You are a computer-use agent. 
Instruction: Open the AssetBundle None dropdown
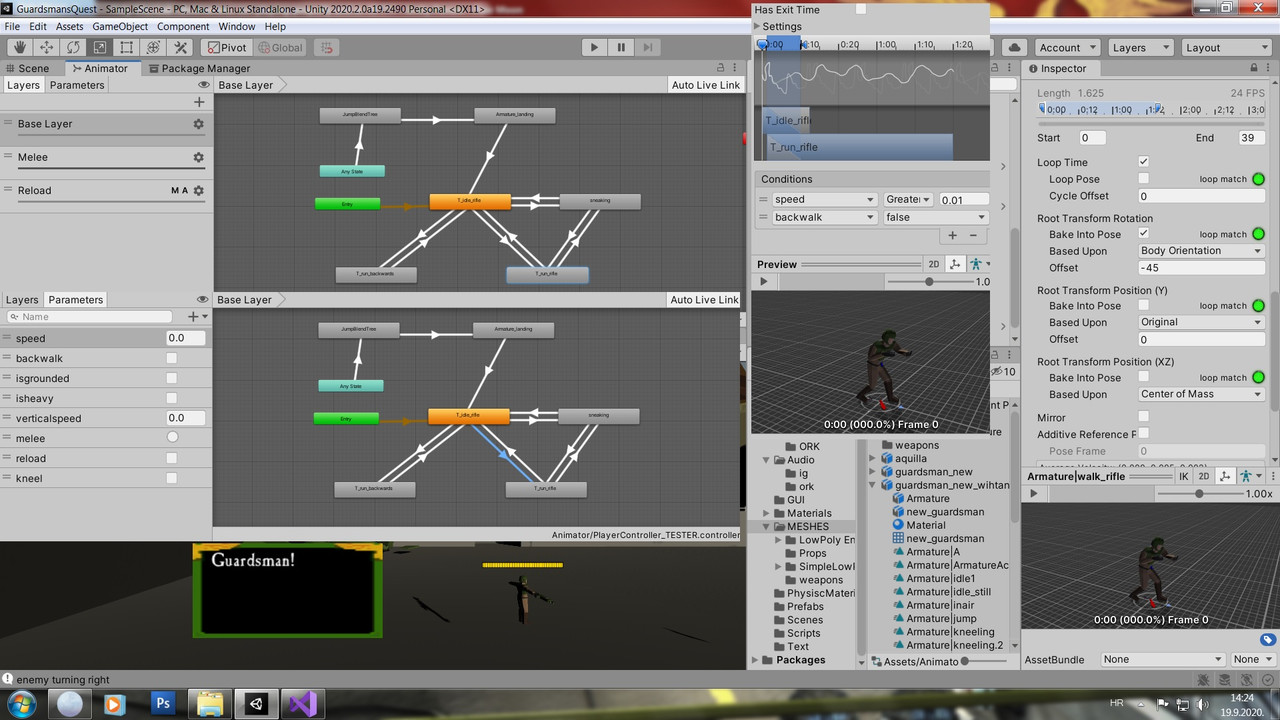pos(1162,659)
